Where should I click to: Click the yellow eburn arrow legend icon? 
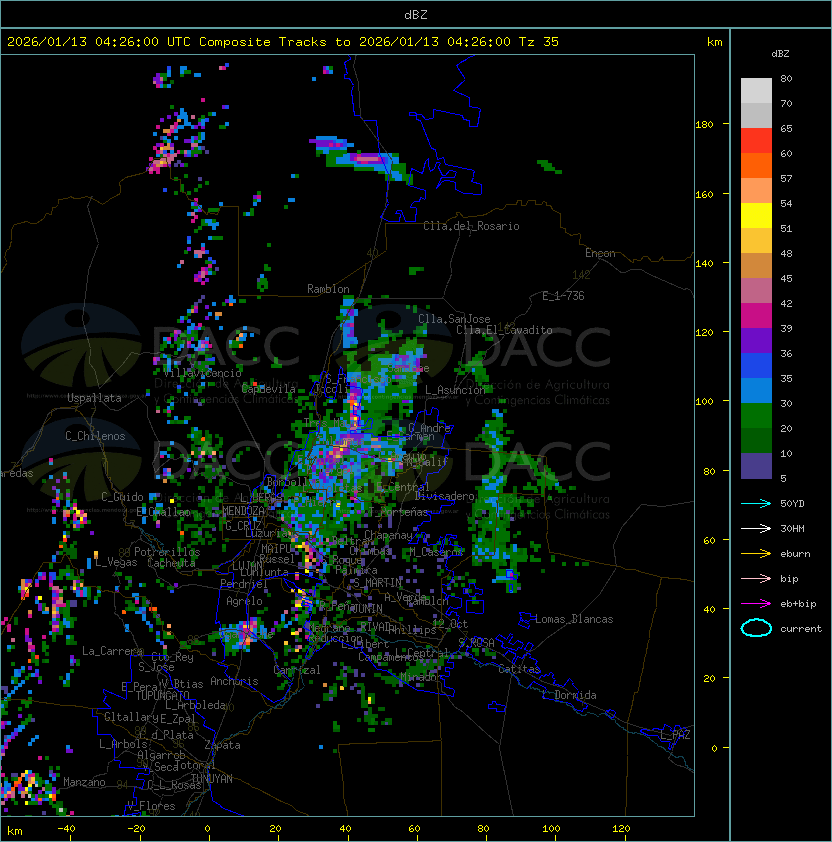(x=756, y=553)
